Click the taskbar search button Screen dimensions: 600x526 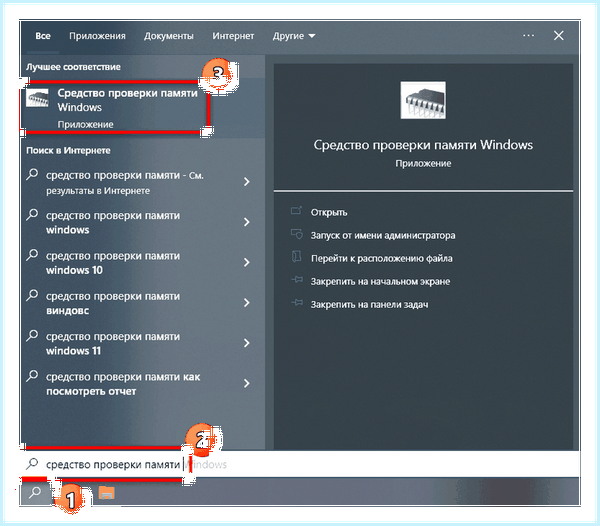click(36, 492)
